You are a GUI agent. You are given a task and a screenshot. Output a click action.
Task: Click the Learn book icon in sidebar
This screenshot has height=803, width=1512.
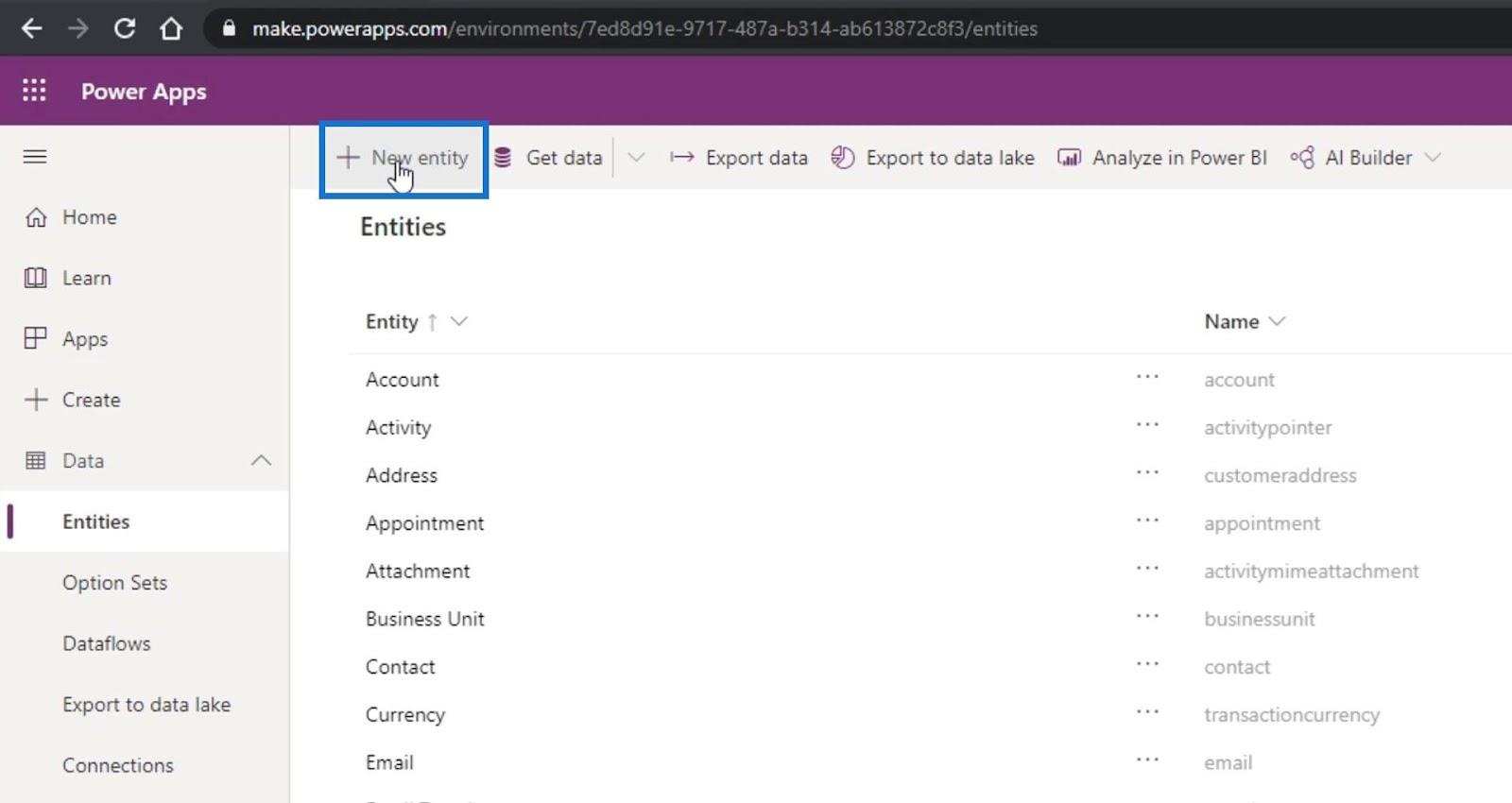[x=36, y=278]
